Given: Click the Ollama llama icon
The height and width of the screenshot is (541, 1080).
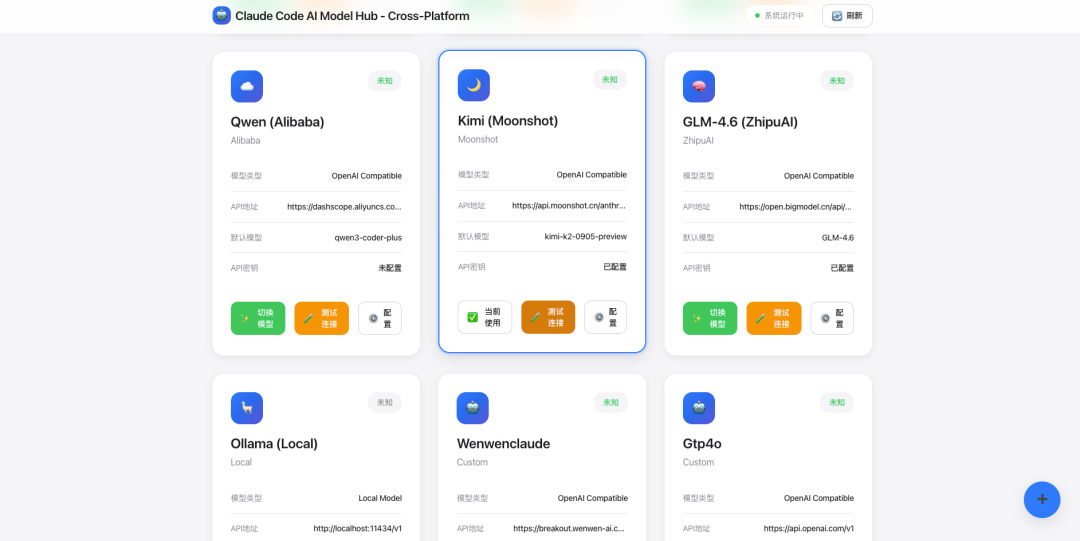Looking at the screenshot, I should 247,408.
